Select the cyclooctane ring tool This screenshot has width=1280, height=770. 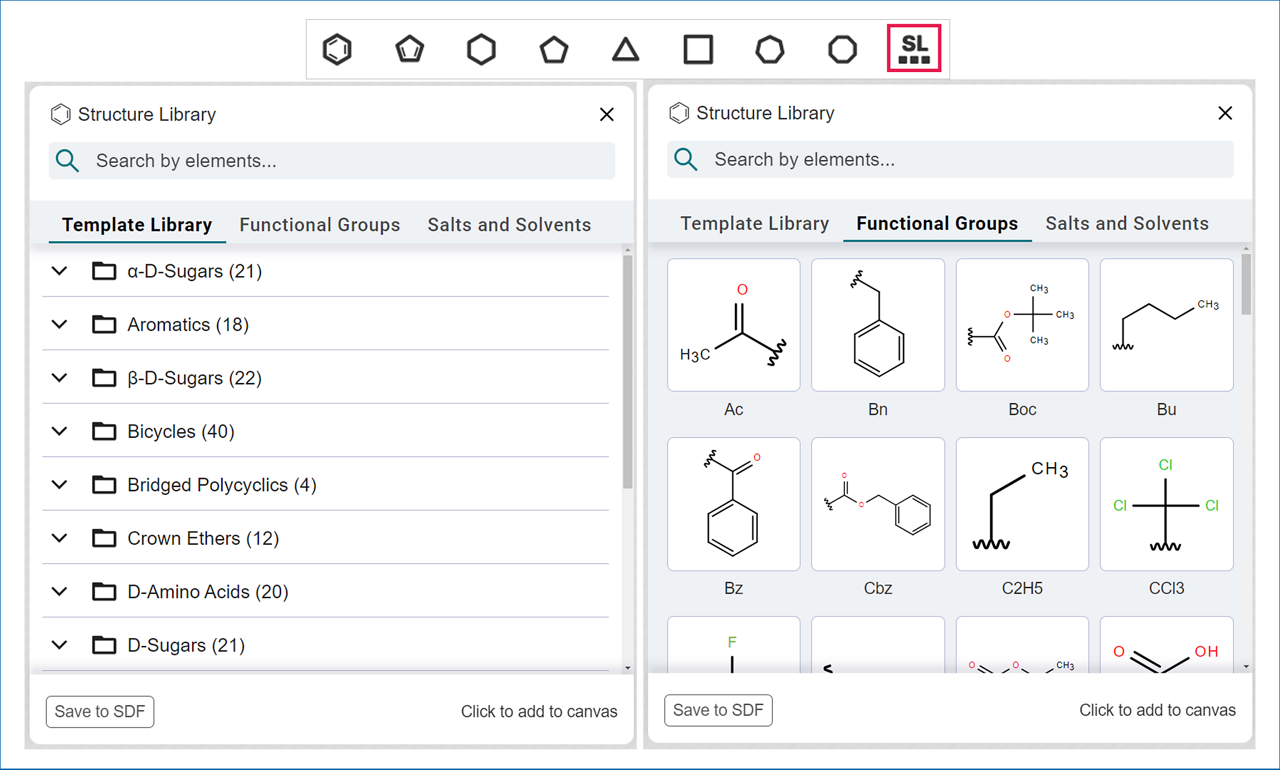pos(843,49)
